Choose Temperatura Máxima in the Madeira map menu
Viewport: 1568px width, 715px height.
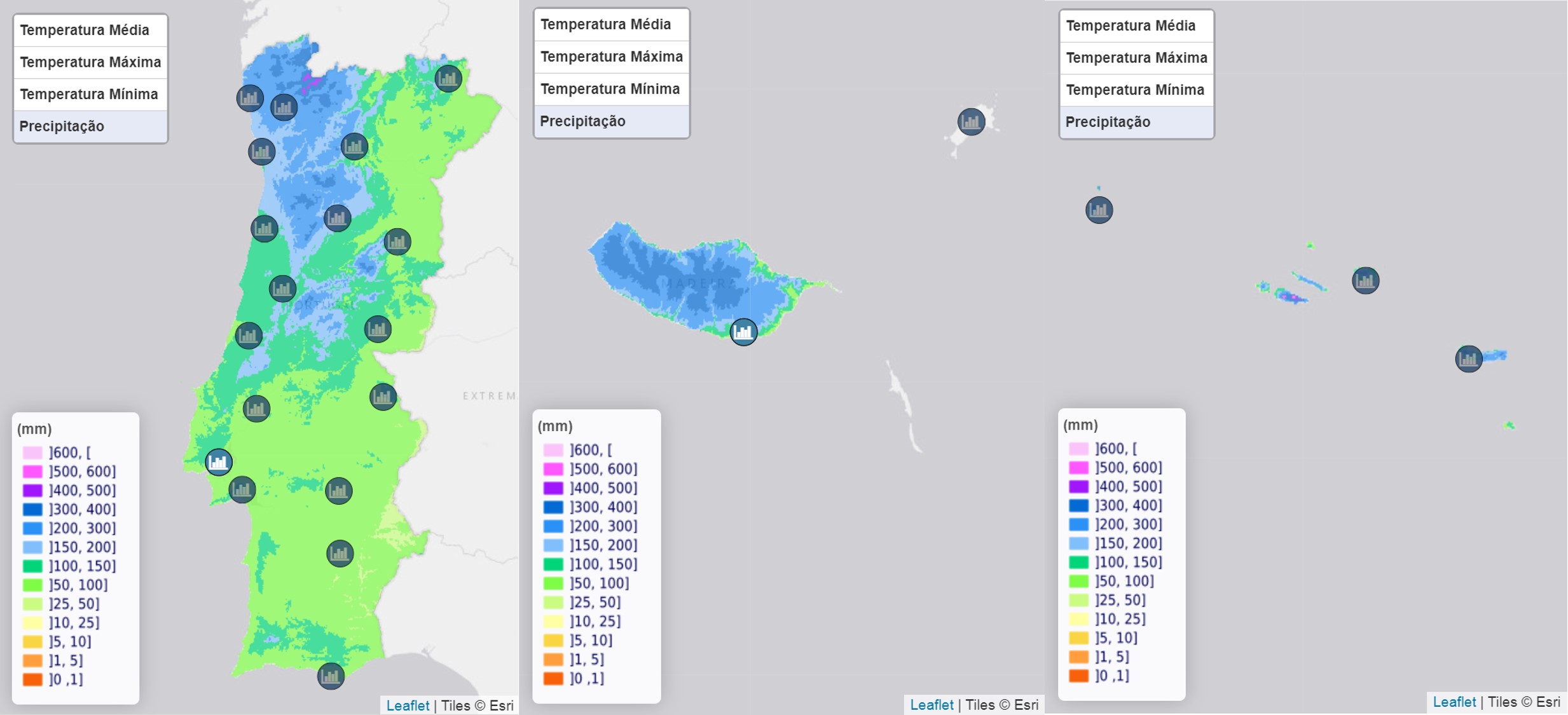[611, 57]
